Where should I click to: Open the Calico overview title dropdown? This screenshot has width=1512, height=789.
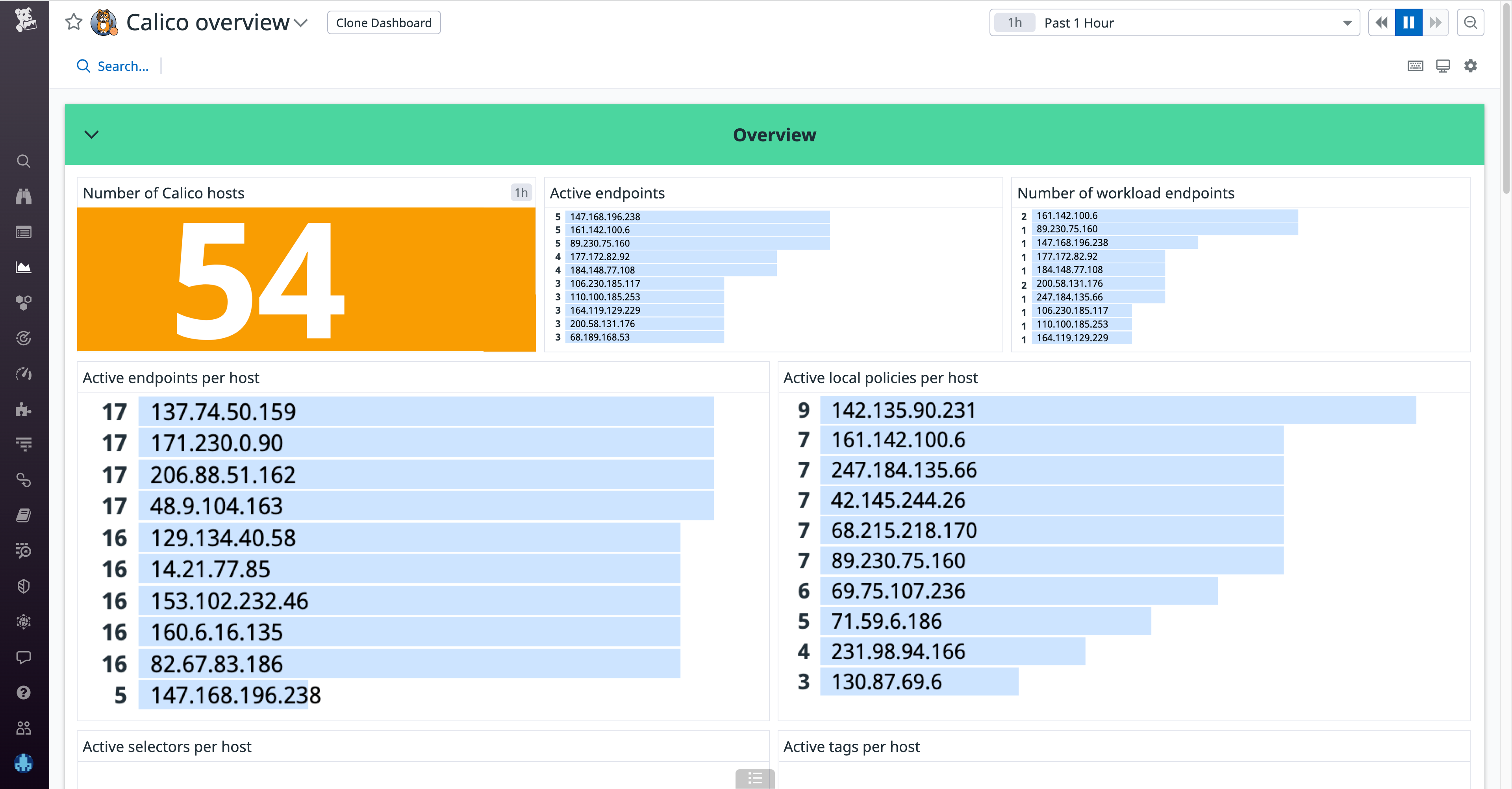coord(301,22)
